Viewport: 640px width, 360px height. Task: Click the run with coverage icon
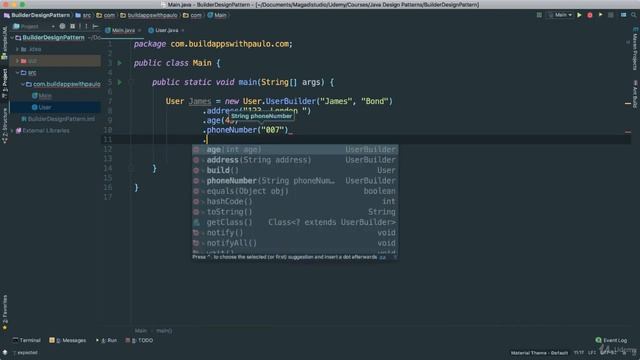click(x=600, y=15)
